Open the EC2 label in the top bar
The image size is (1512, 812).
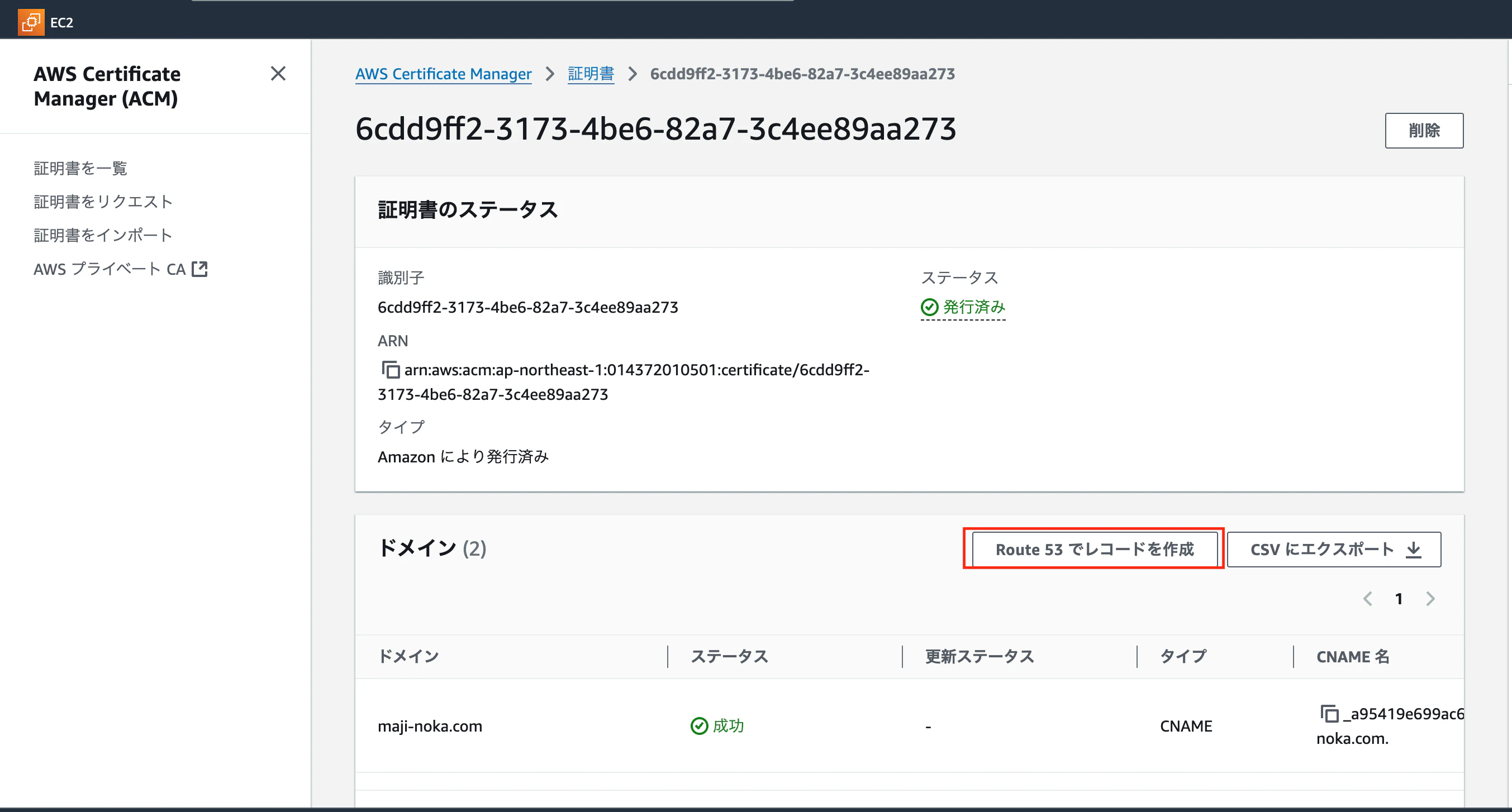tap(61, 22)
